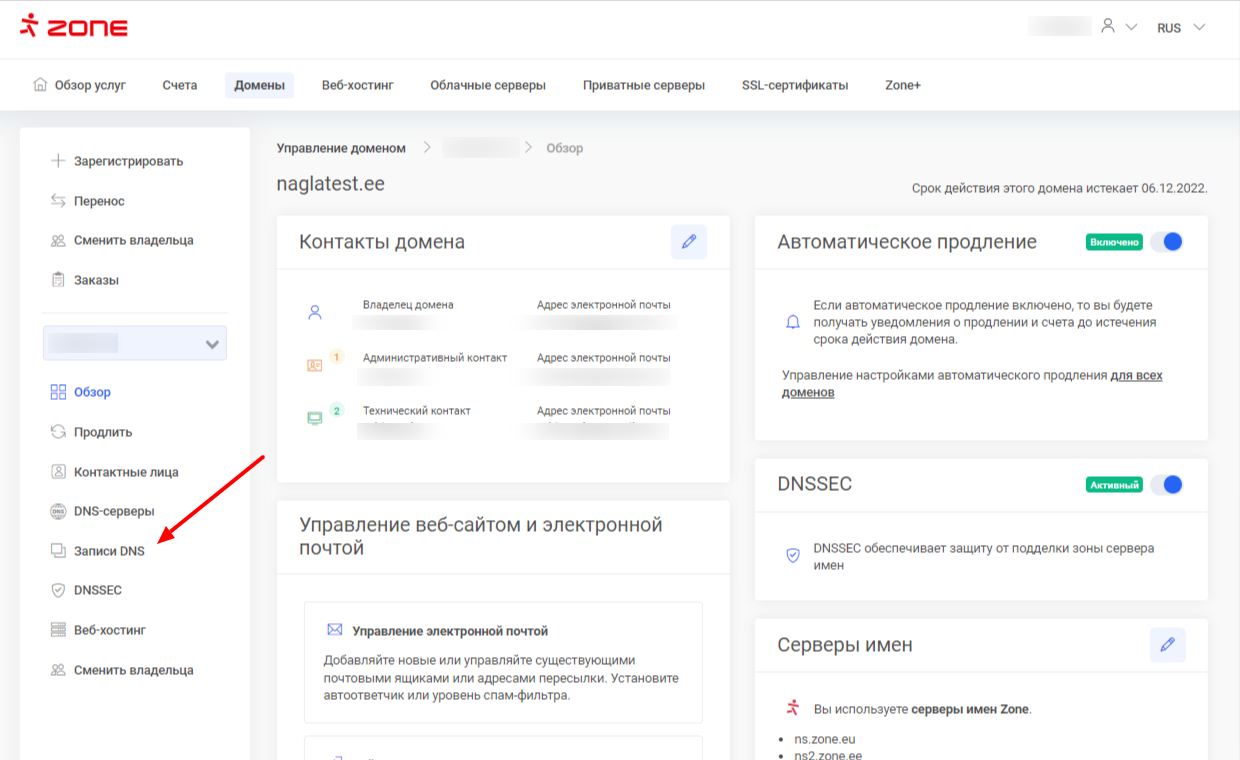
Task: Click the pencil edit icon in Серверы имен
Action: 1167,645
